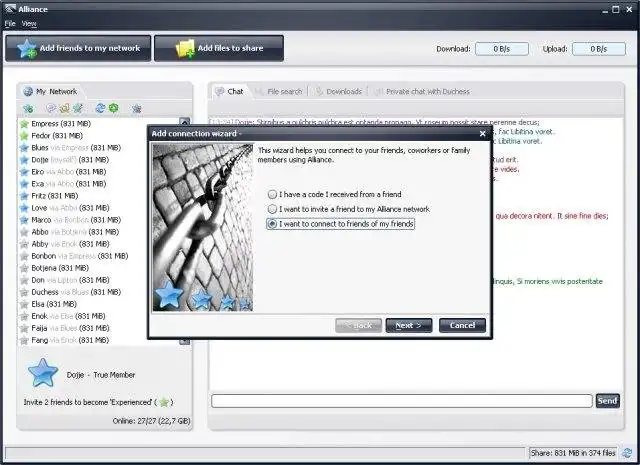Select friend 'Eiro via Abbo' in the list
Screen dimensions: 640x465
[63, 172]
